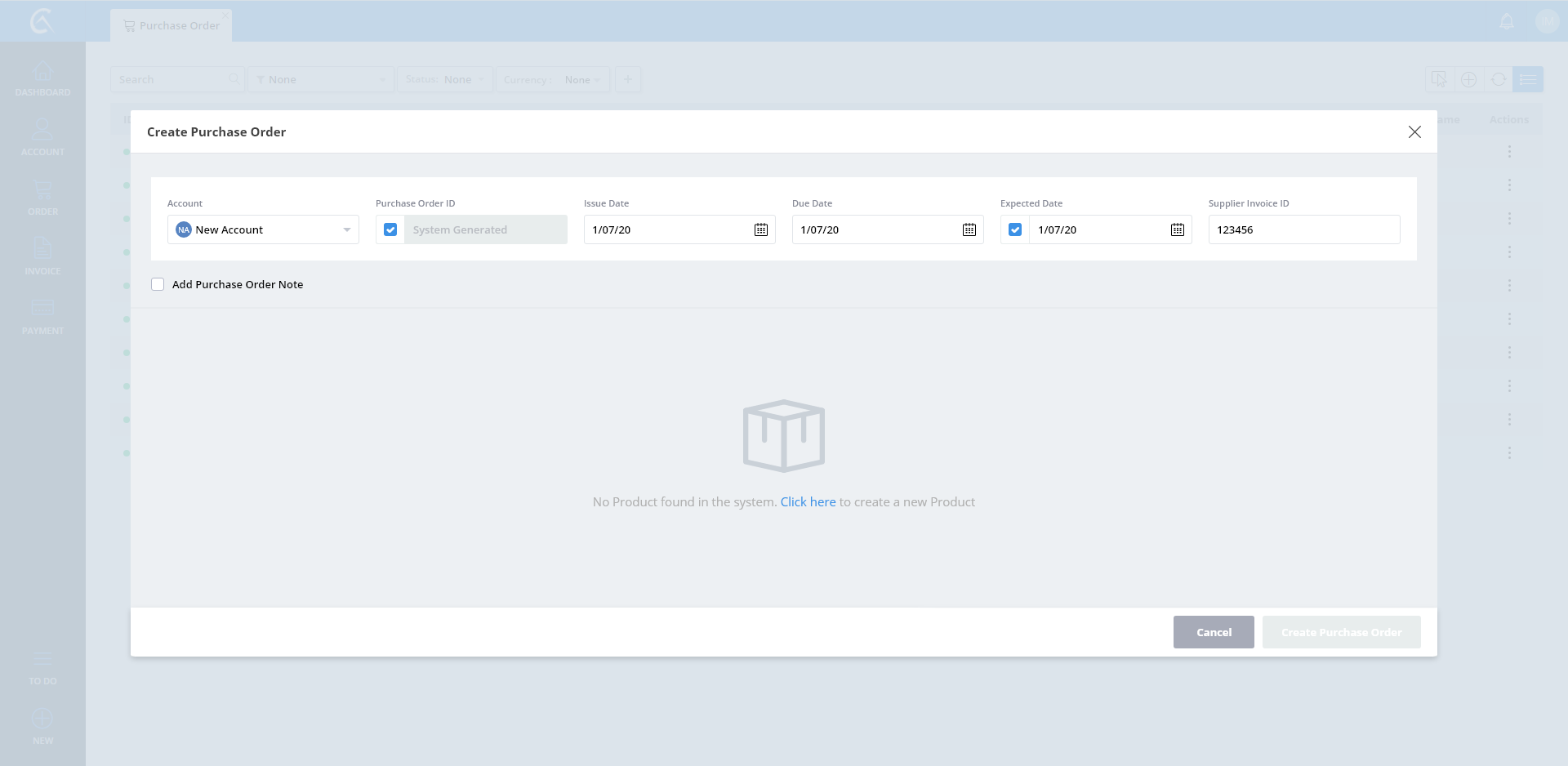
Task: Toggle the Expected Date checkbox
Action: pyautogui.click(x=1015, y=230)
